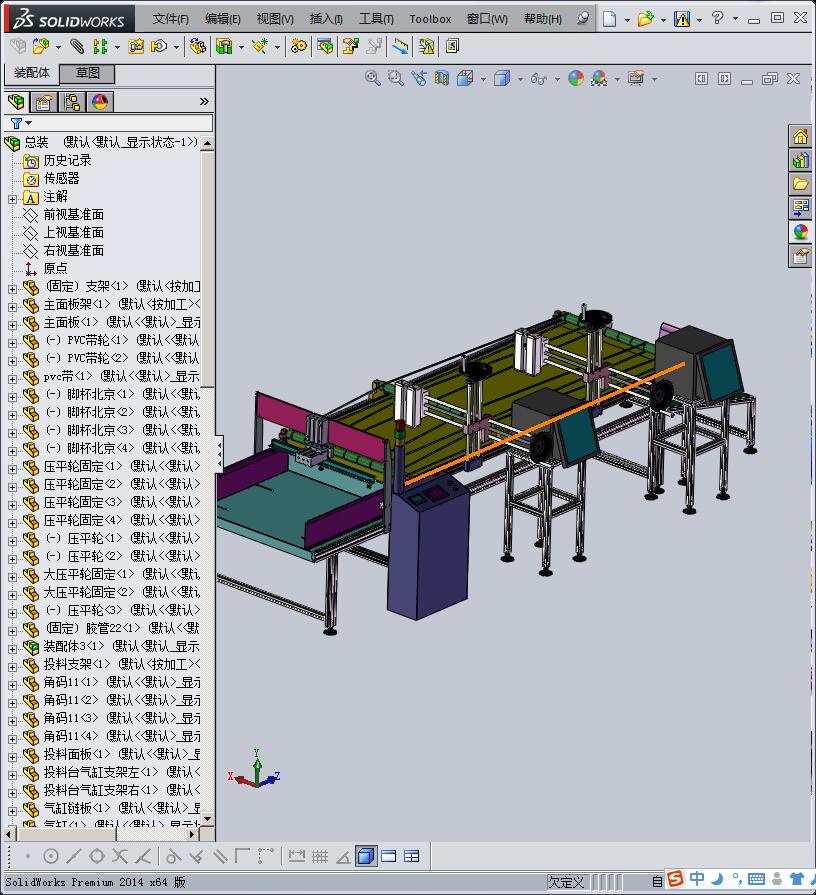
Task: Open the Design Library task pane icon
Action: (x=801, y=160)
